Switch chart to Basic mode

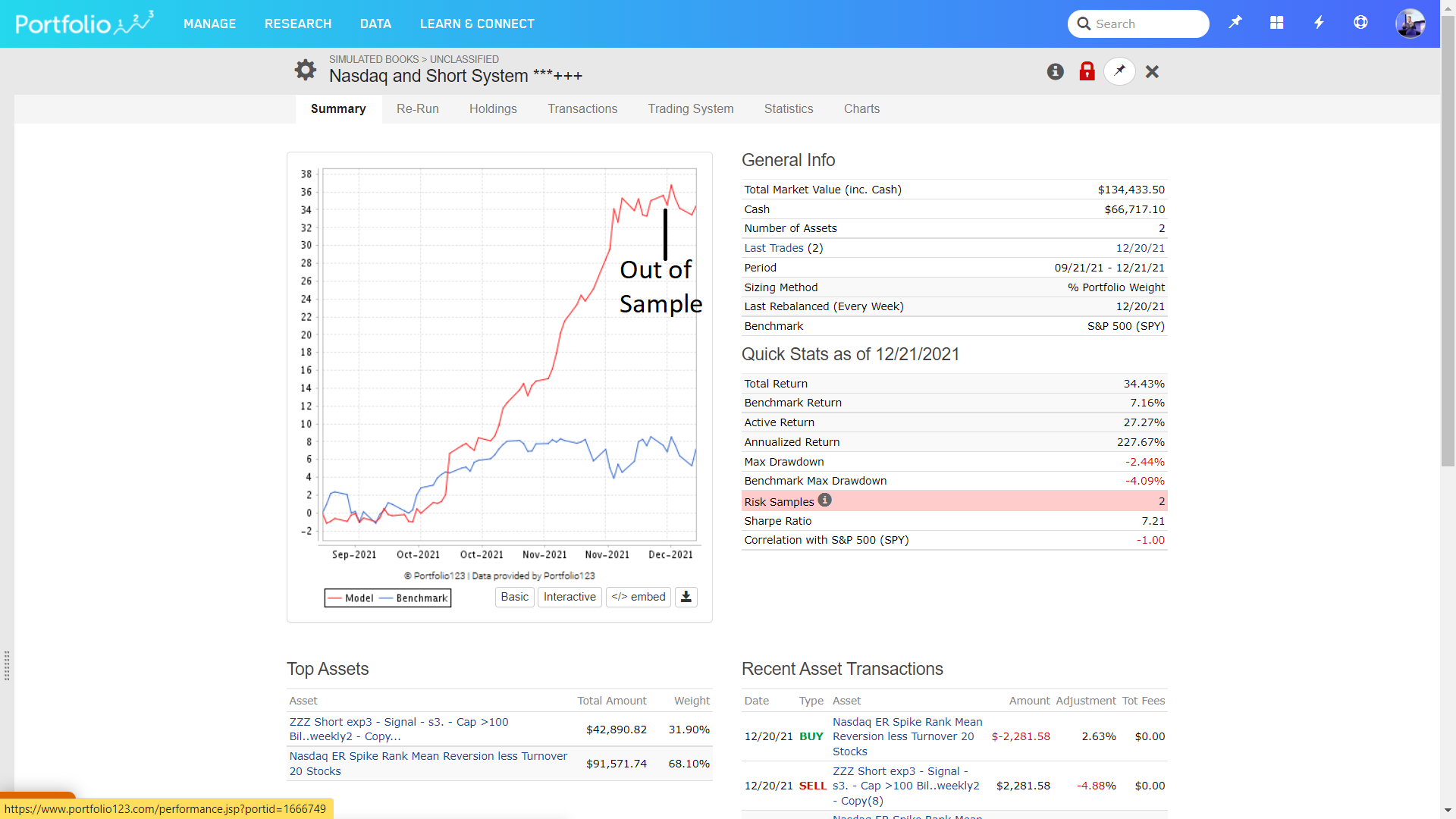pyautogui.click(x=514, y=597)
